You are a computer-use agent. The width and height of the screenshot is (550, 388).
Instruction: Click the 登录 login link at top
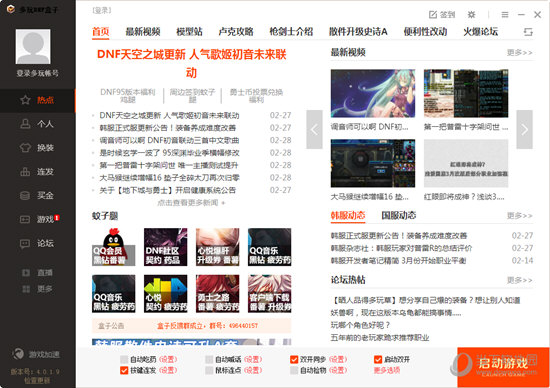(x=102, y=11)
